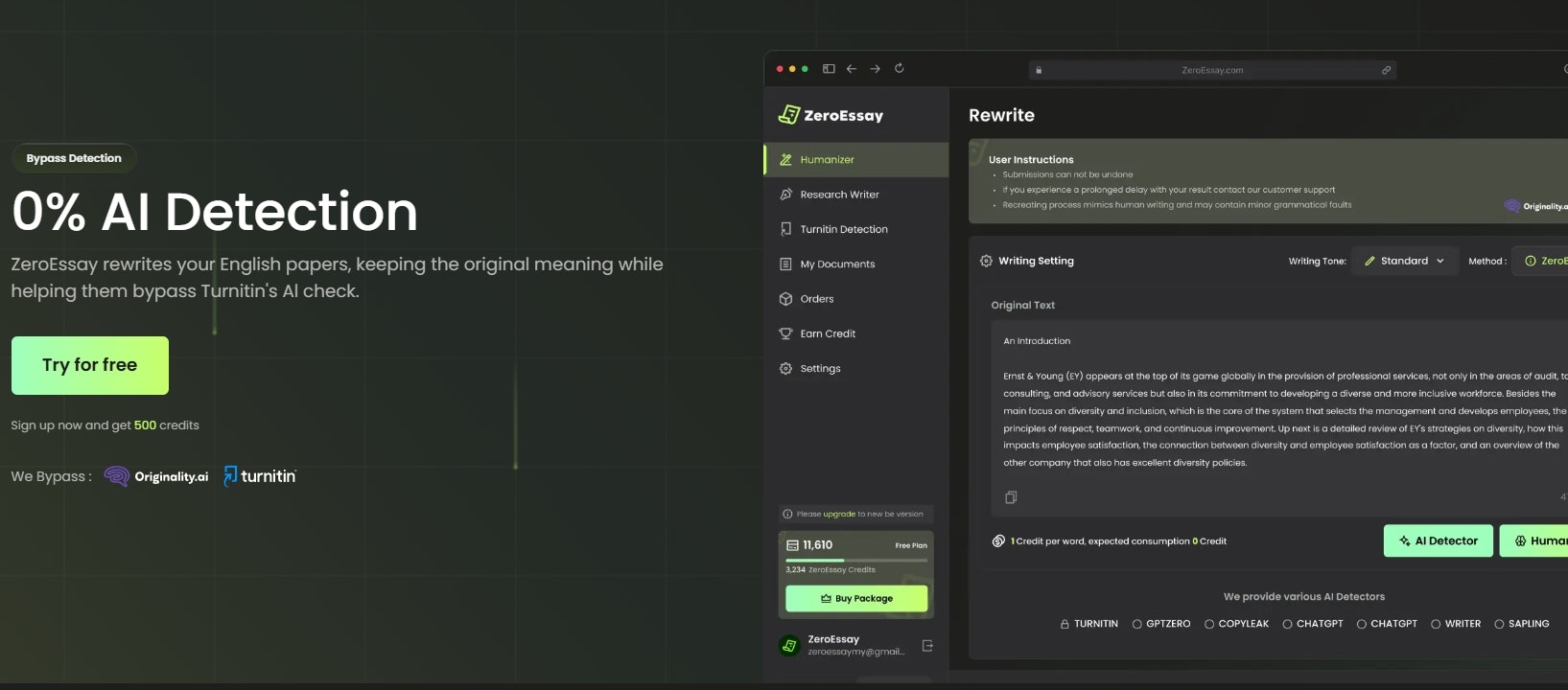
Task: Click the browser forward arrow
Action: [875, 69]
